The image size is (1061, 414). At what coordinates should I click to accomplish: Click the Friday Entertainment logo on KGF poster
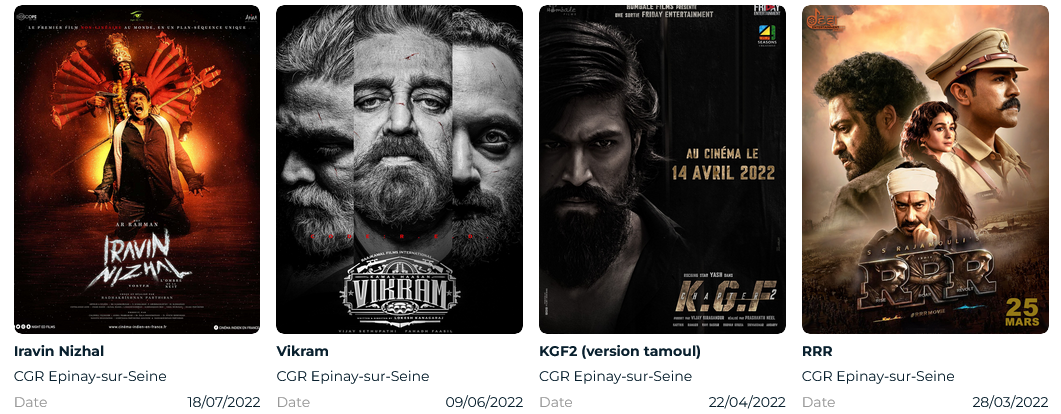767,9
